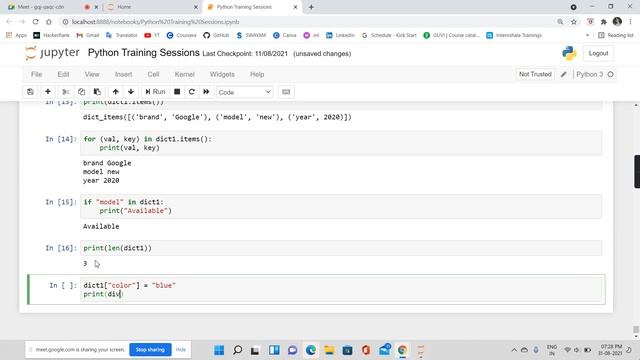Open browser extensions puzzle icon

604,22
